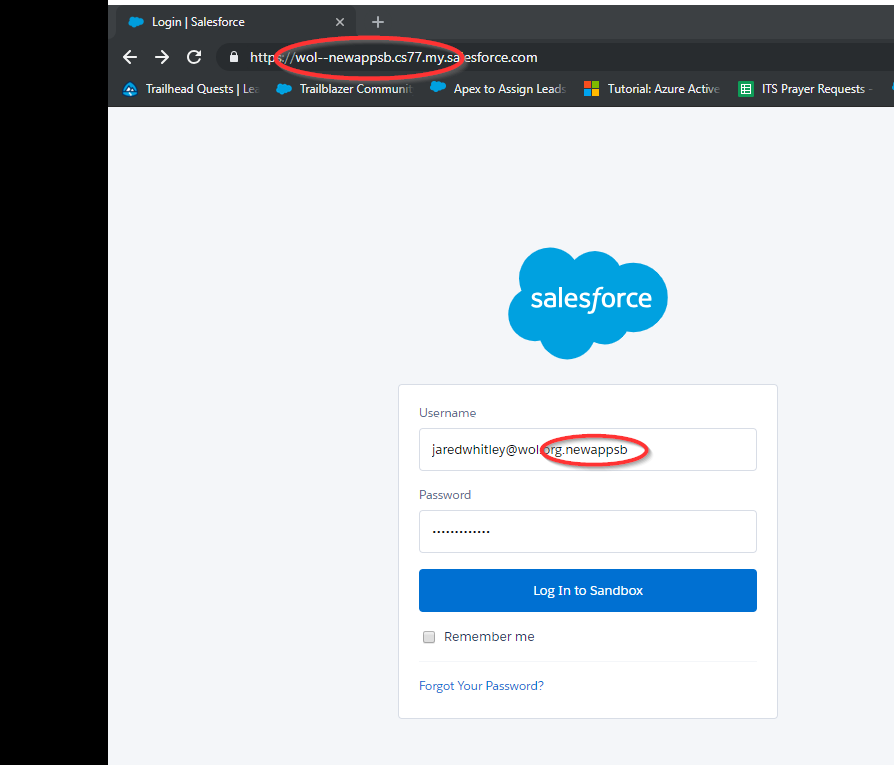
Task: Open Tutorial: Azure Active bookmark
Action: pyautogui.click(x=652, y=89)
